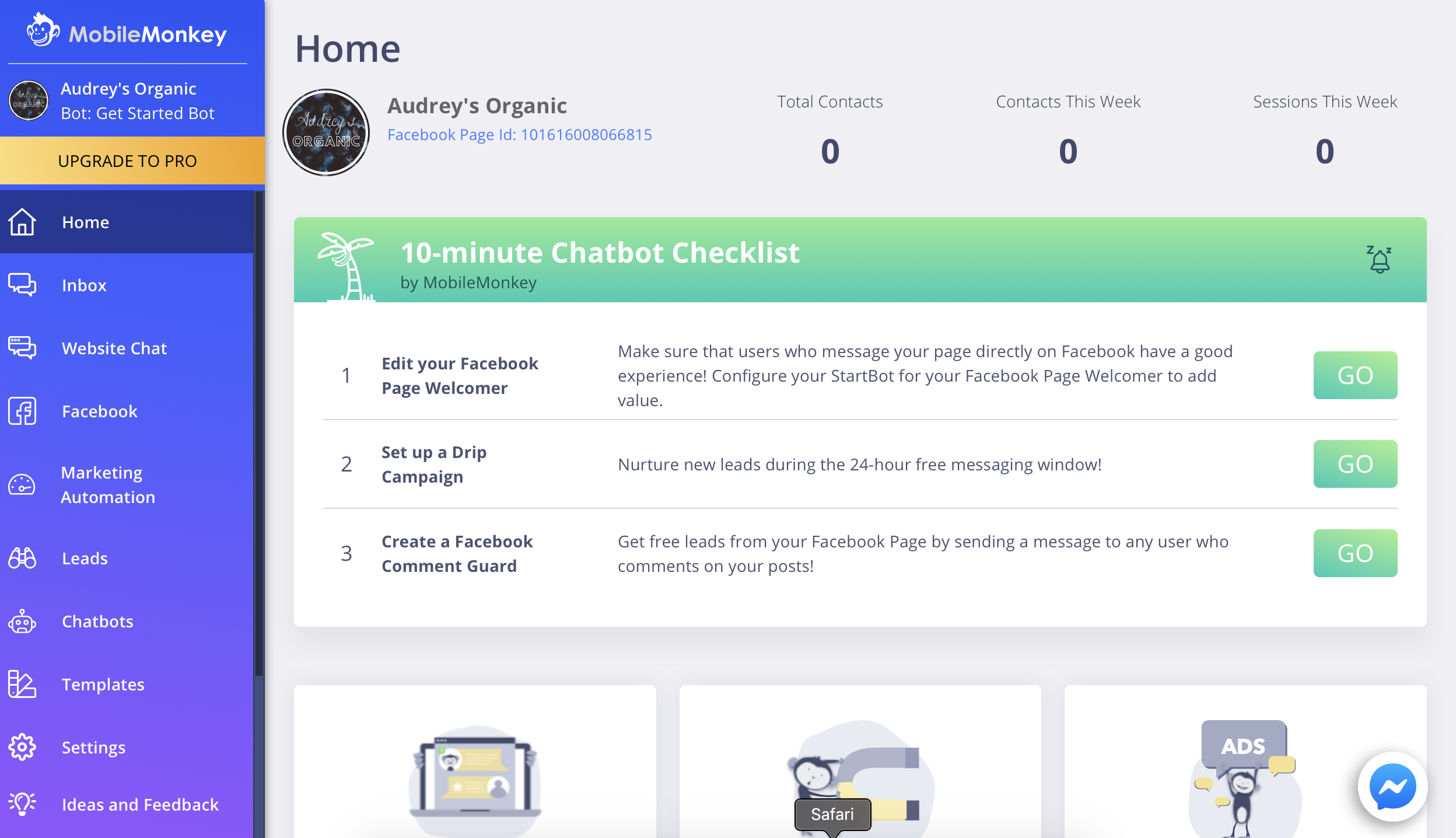Click GO for Facebook Comment Guard
Image resolution: width=1456 pixels, height=838 pixels.
[x=1355, y=553]
